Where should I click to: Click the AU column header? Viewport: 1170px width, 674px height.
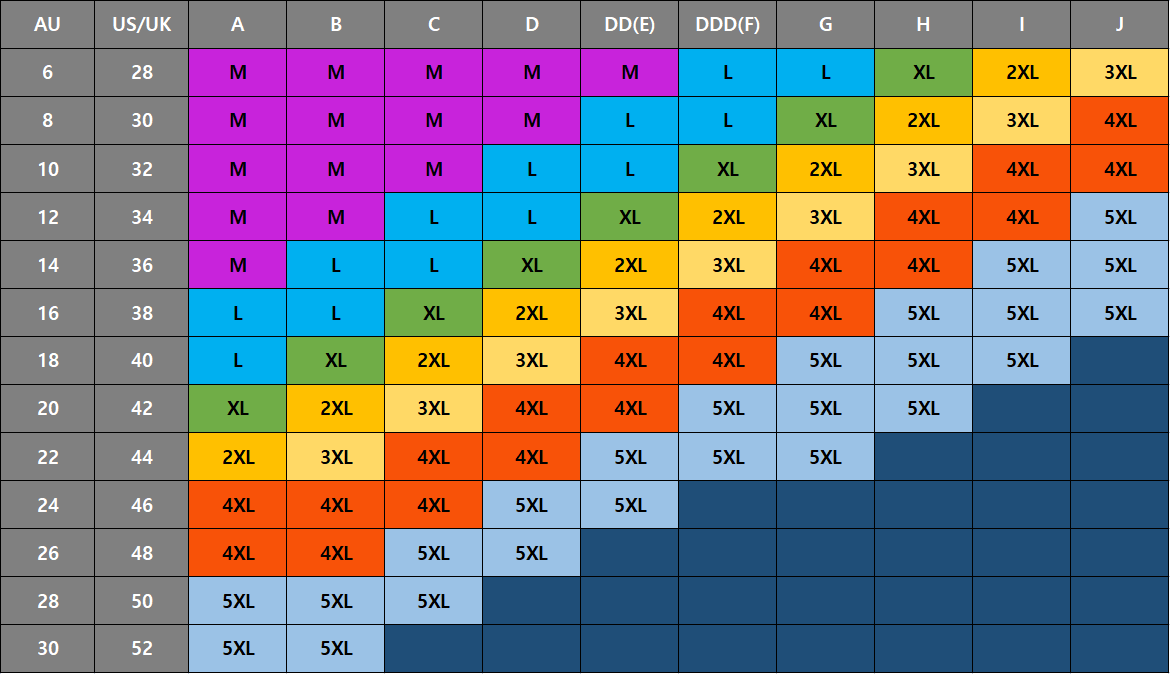click(x=47, y=25)
